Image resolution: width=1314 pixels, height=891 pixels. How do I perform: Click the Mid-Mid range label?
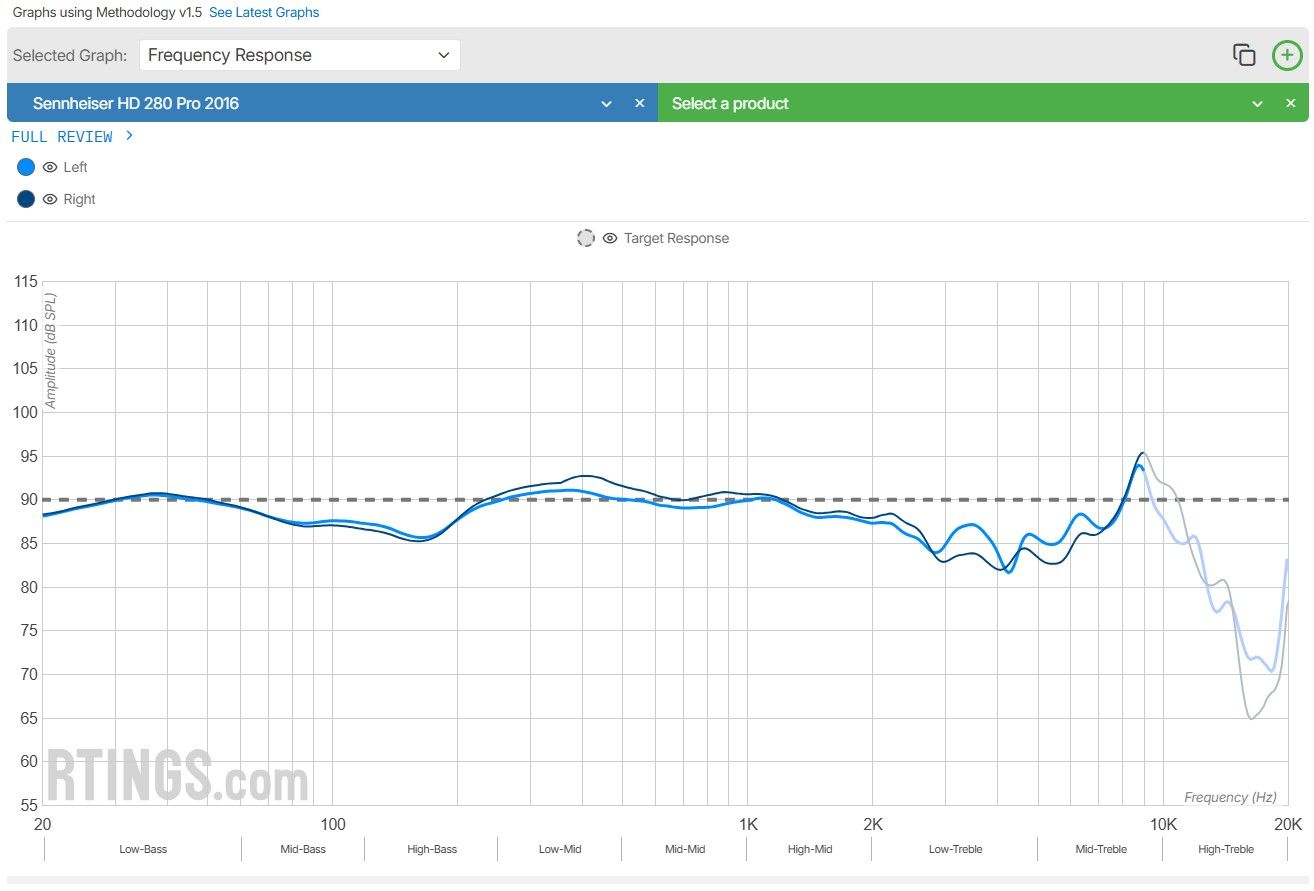point(685,849)
